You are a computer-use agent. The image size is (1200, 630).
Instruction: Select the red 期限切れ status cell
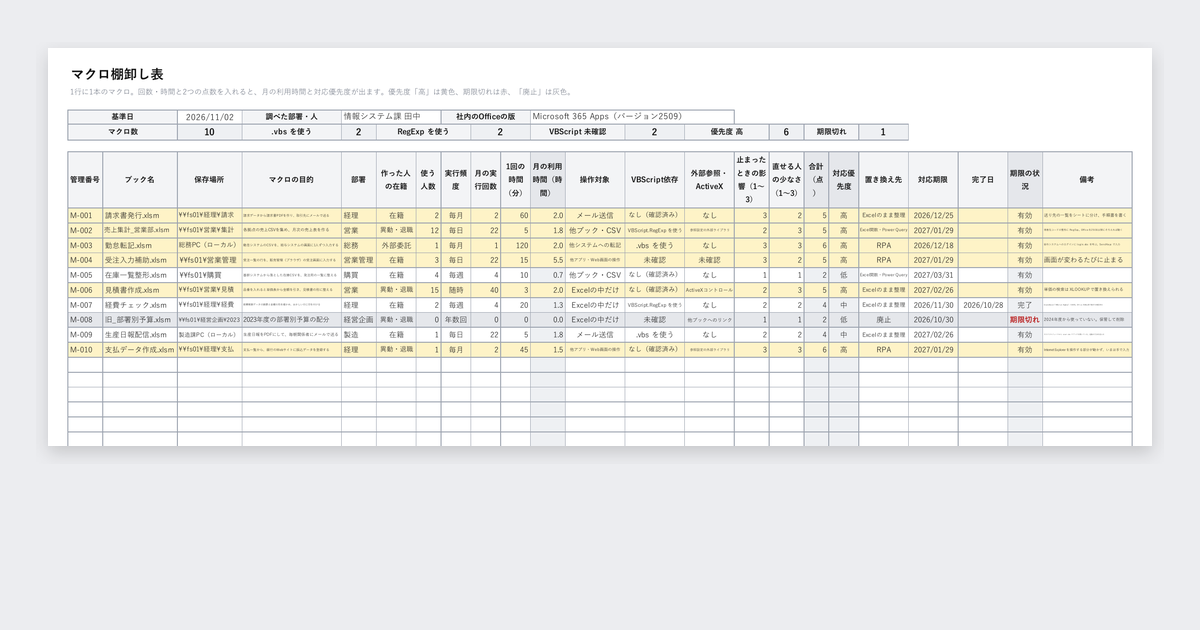(1025, 320)
